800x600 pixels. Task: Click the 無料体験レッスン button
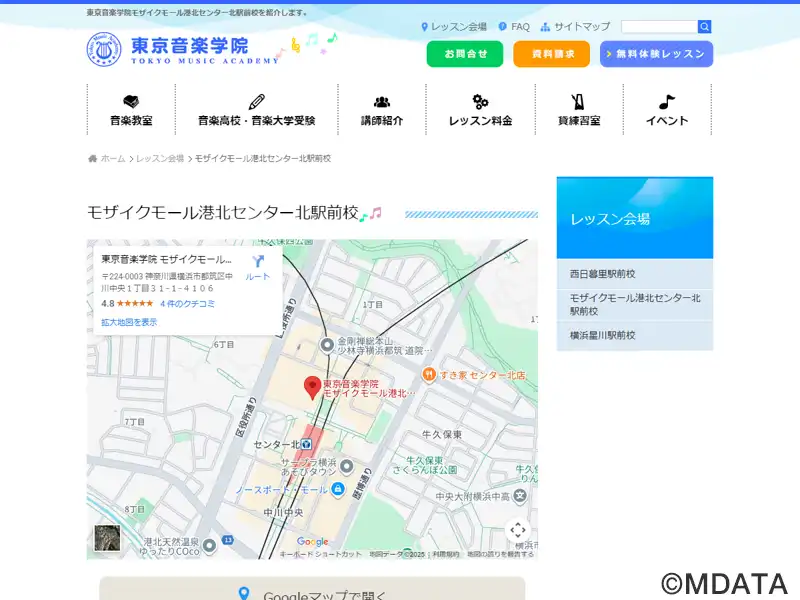pyautogui.click(x=656, y=54)
